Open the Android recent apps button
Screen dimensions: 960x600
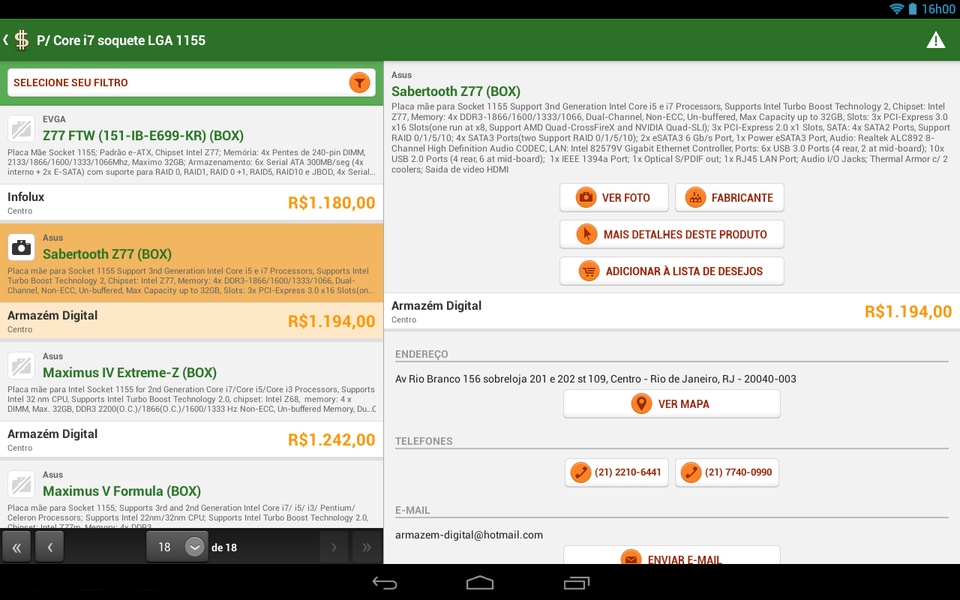576,583
